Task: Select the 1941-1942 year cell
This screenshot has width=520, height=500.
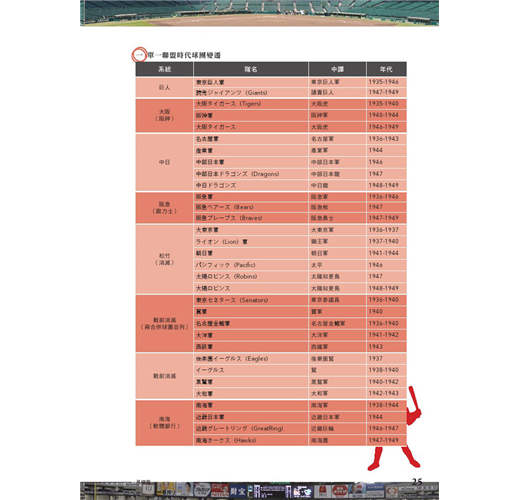Action: (x=386, y=335)
